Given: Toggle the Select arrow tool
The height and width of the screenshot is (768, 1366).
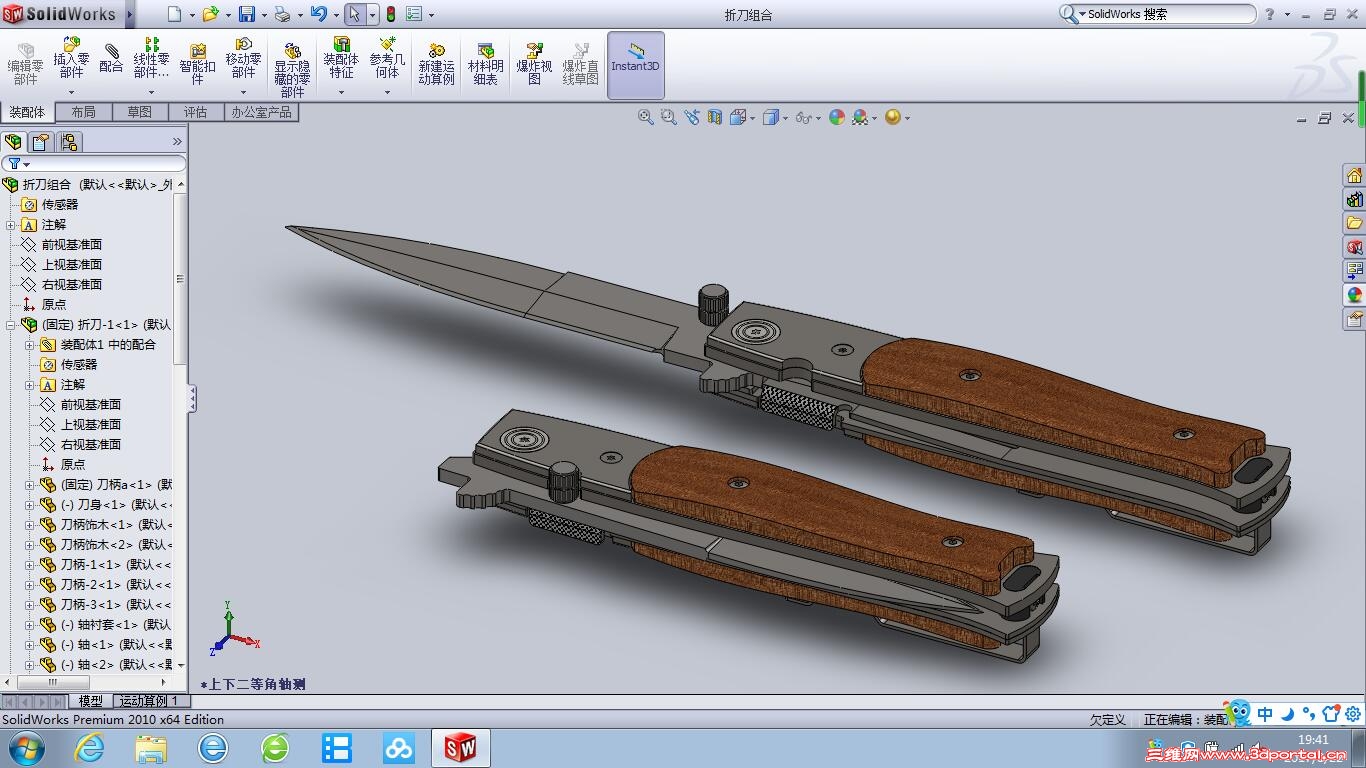Looking at the screenshot, I should pyautogui.click(x=355, y=14).
